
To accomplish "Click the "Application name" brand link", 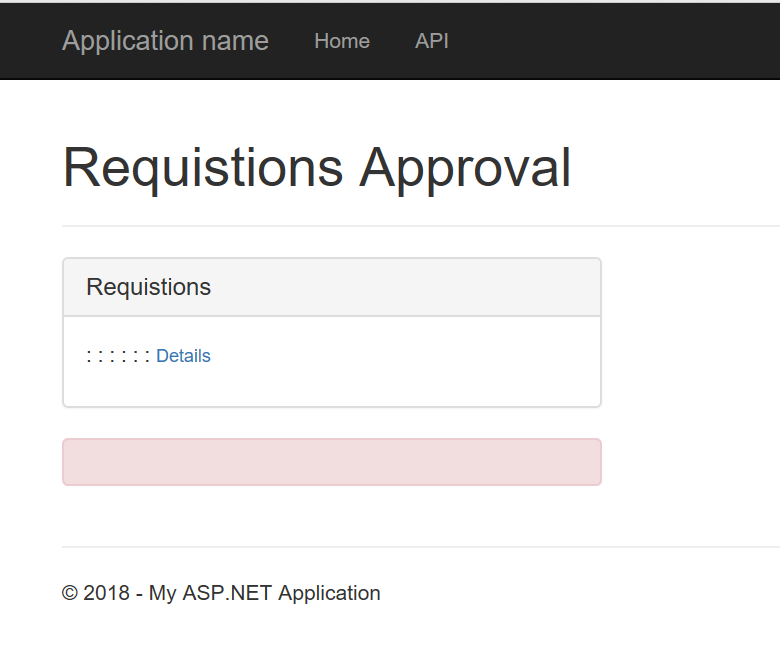I will [165, 41].
